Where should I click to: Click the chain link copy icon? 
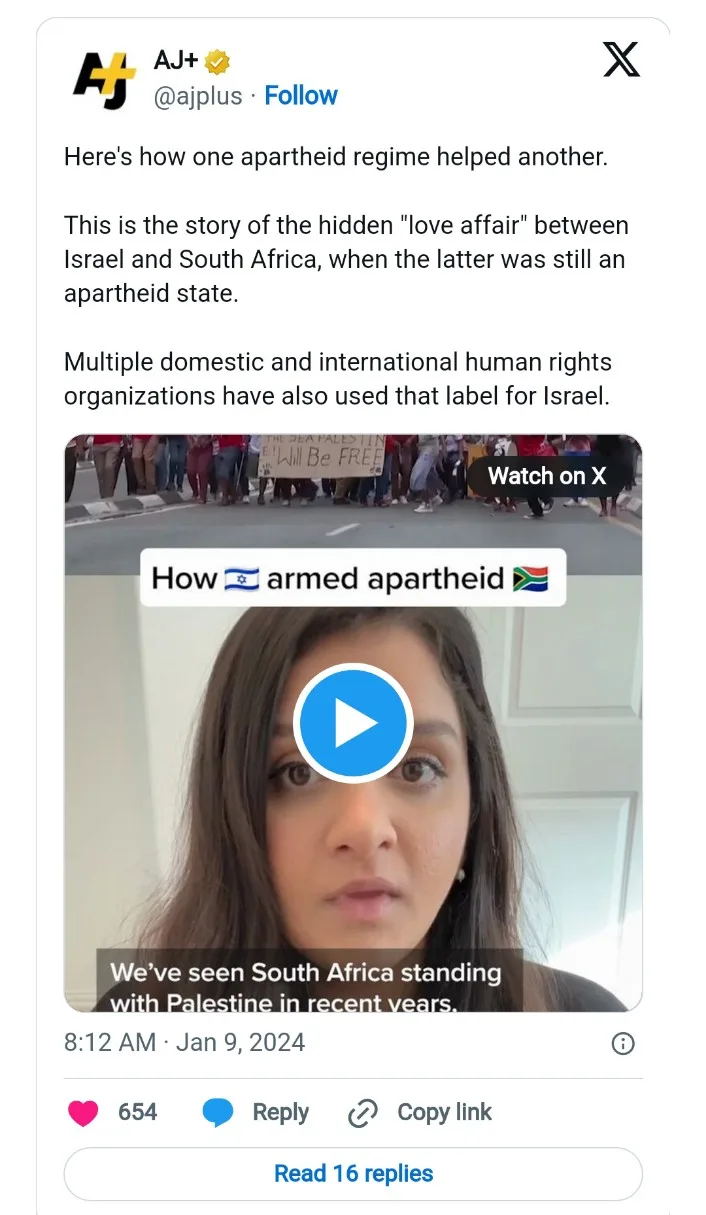(x=362, y=1113)
